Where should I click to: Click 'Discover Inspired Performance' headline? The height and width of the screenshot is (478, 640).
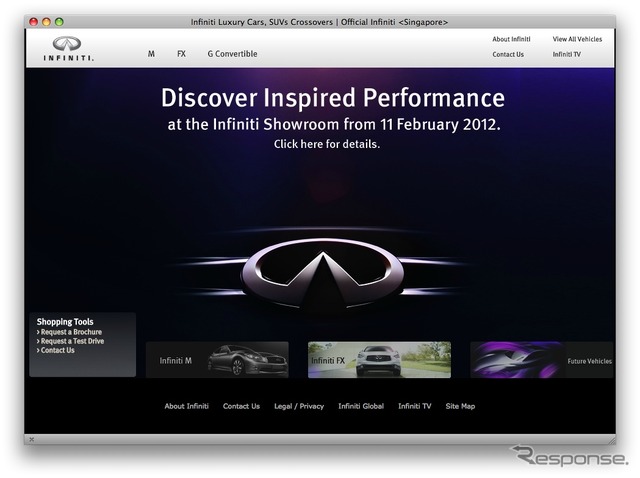click(x=333, y=98)
